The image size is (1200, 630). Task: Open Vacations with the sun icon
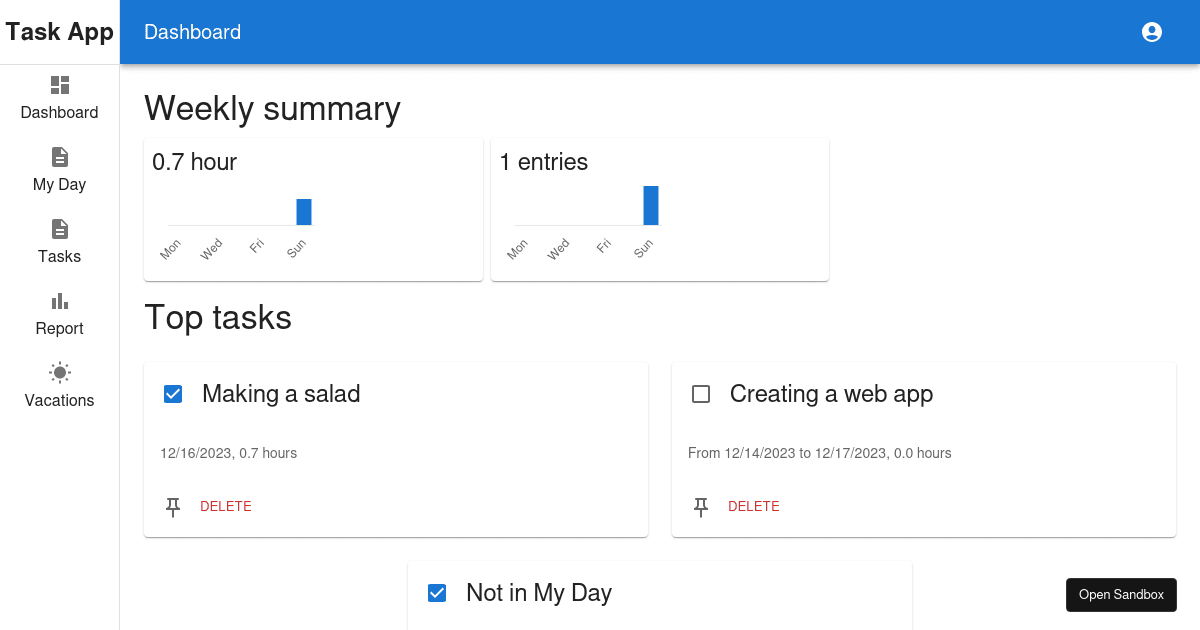pos(59,371)
